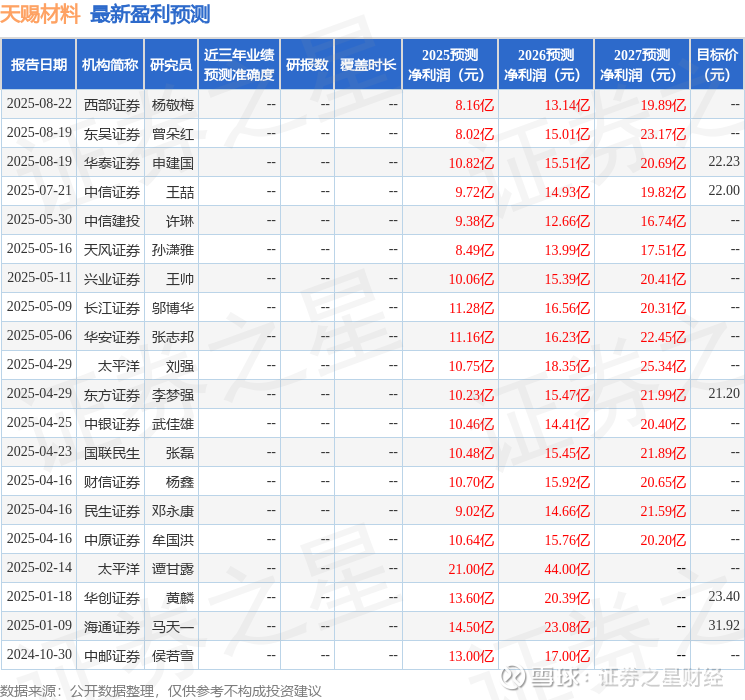
Task: Click the 2025预测净利润 column header
Action: (x=450, y=65)
